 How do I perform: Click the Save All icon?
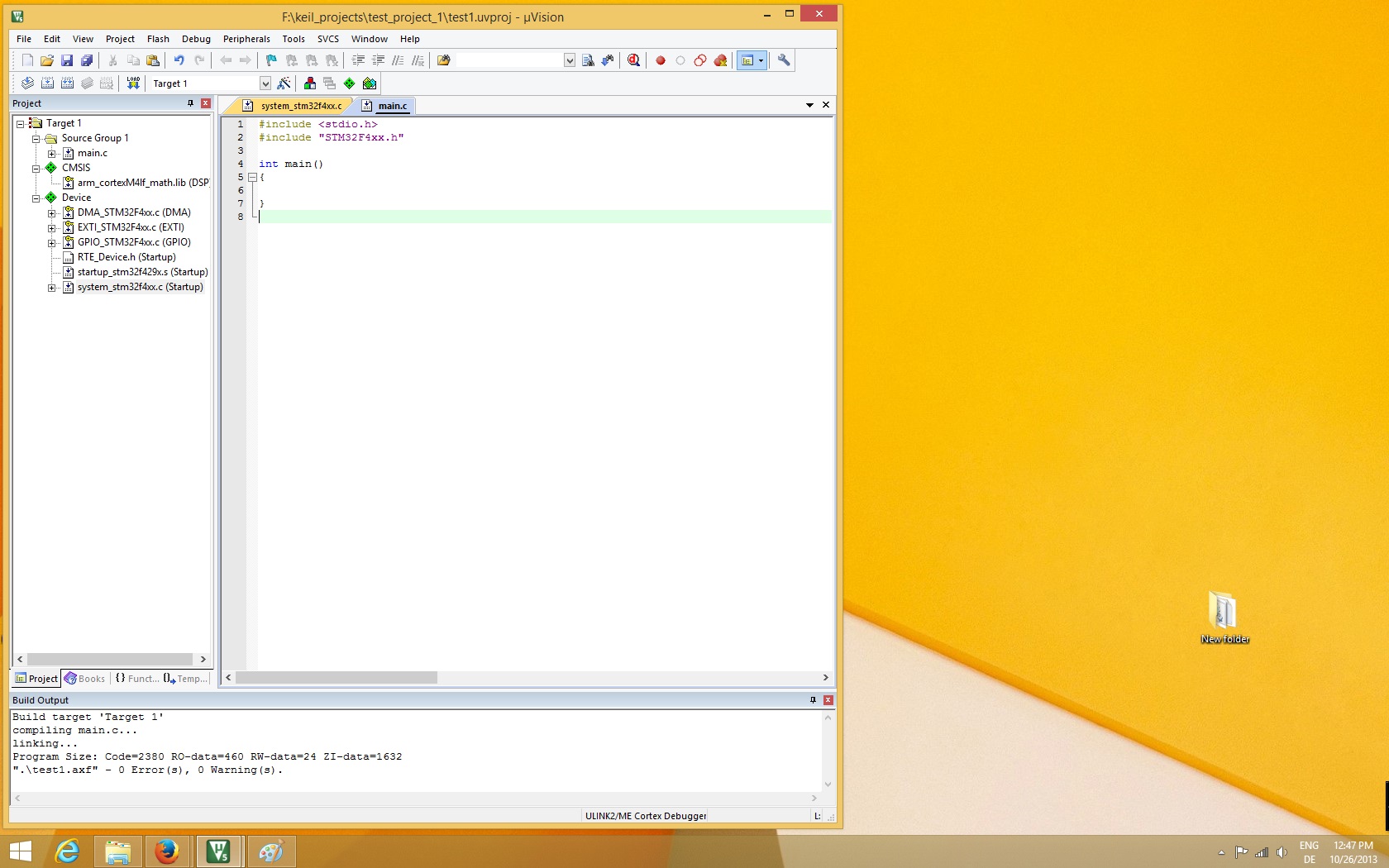coord(87,60)
